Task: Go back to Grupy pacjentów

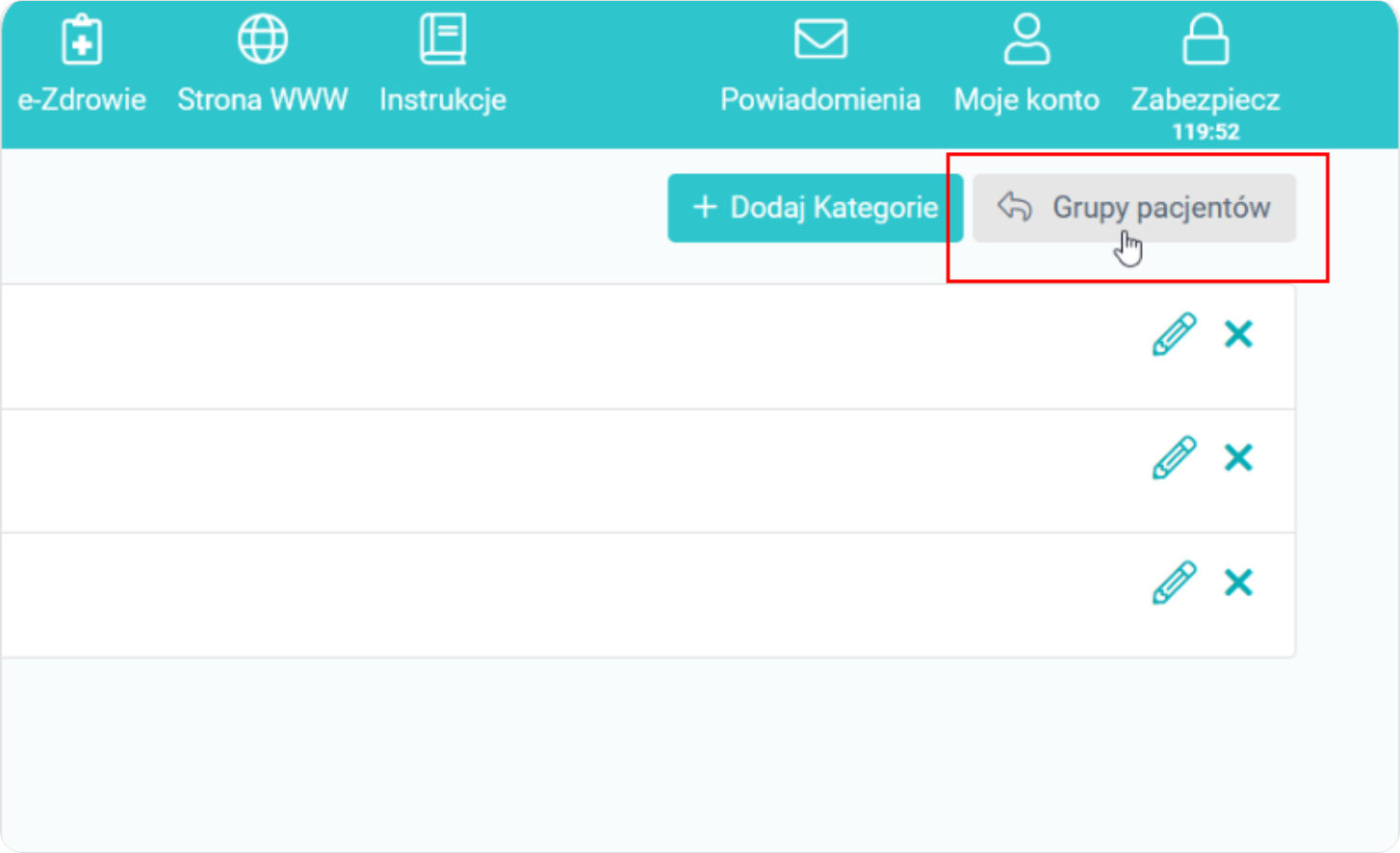Action: (1134, 208)
